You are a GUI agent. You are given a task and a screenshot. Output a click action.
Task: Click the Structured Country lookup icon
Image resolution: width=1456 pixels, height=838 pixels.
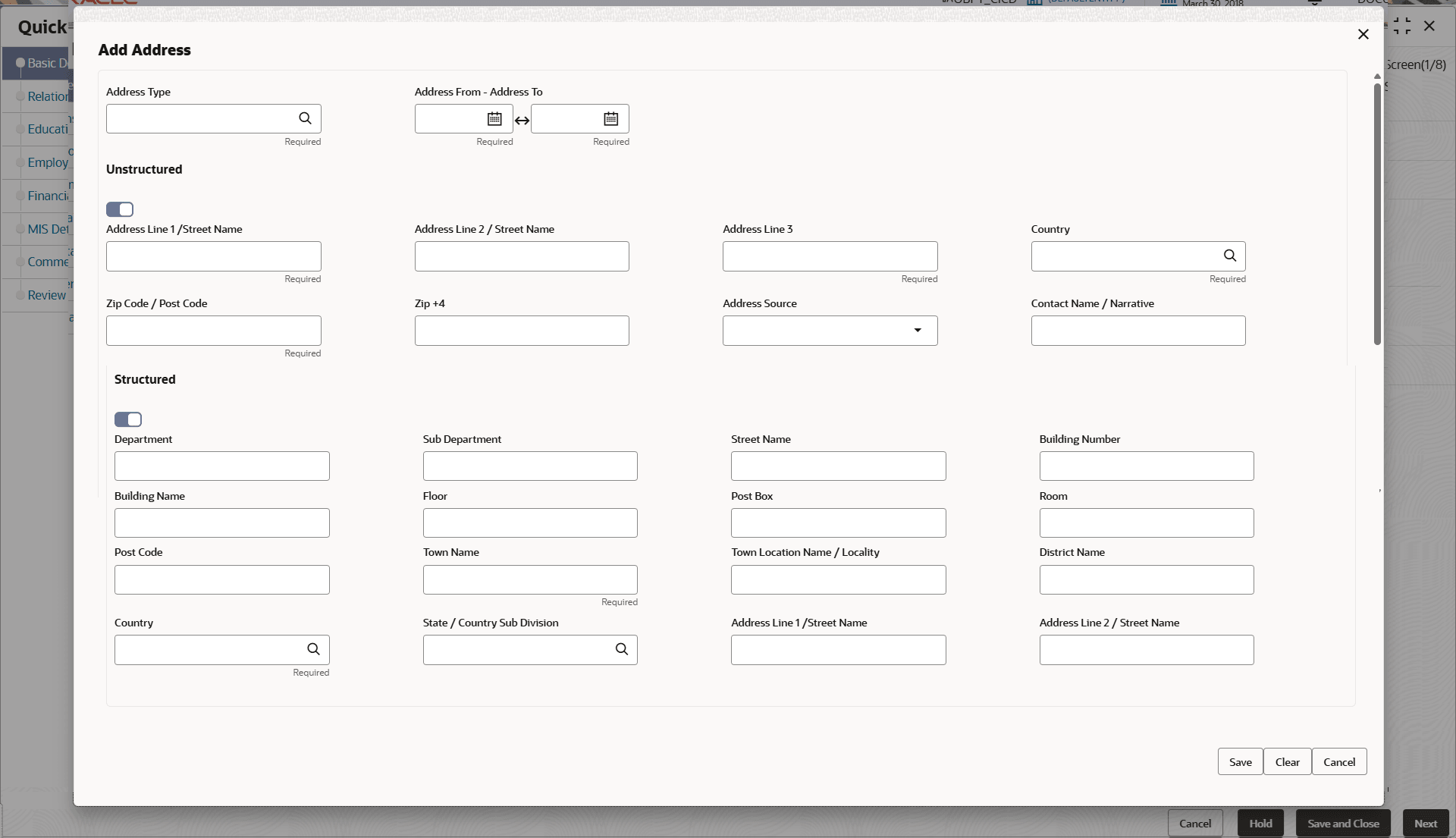(313, 649)
